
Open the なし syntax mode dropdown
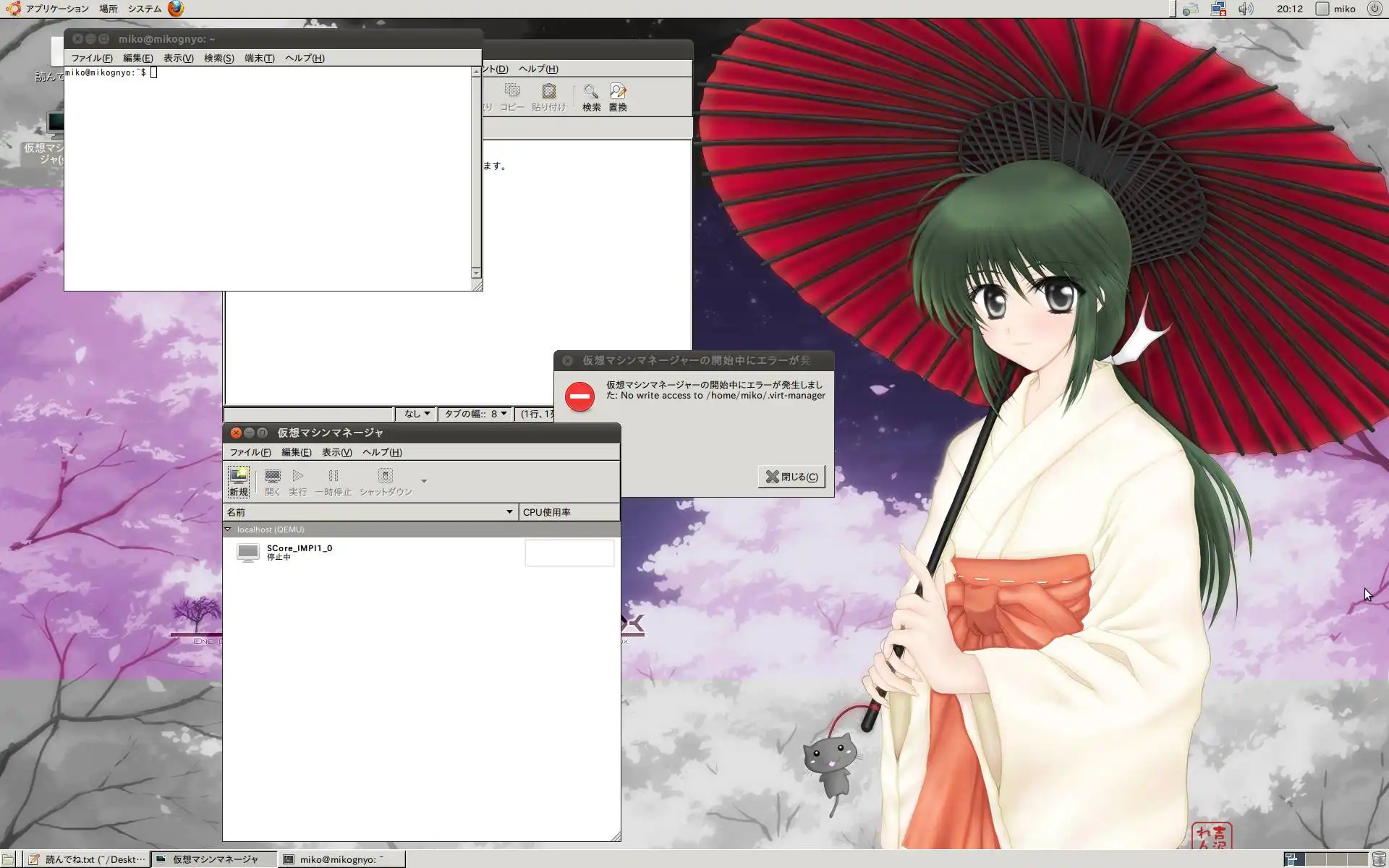click(x=417, y=414)
